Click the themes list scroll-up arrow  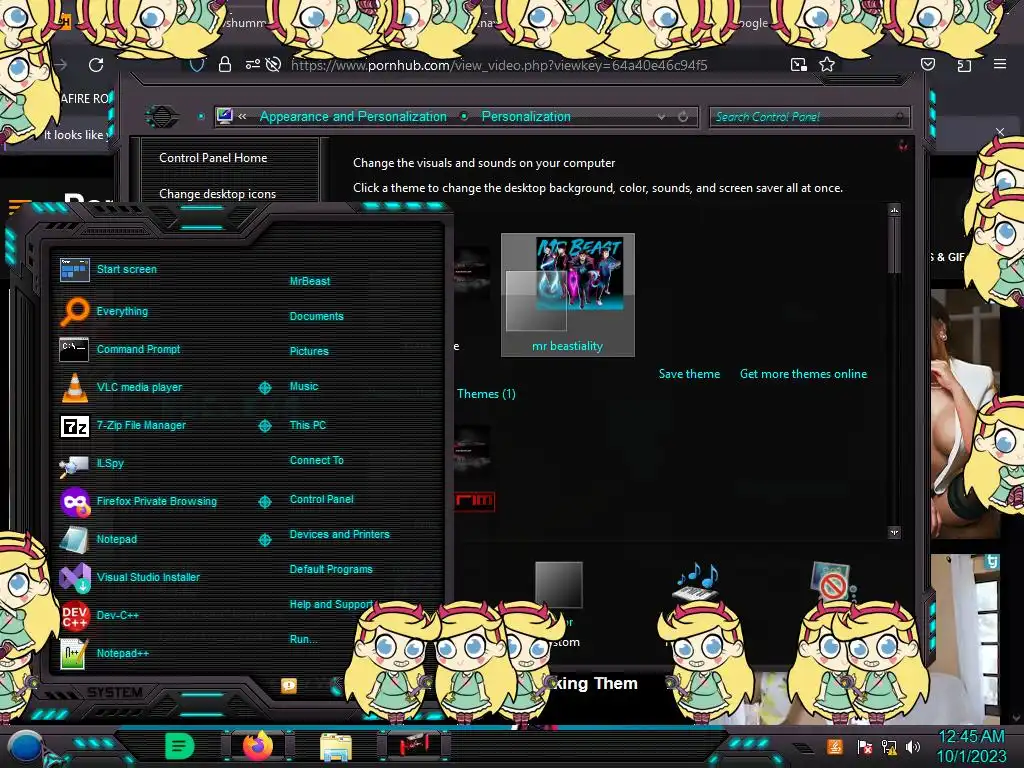894,210
